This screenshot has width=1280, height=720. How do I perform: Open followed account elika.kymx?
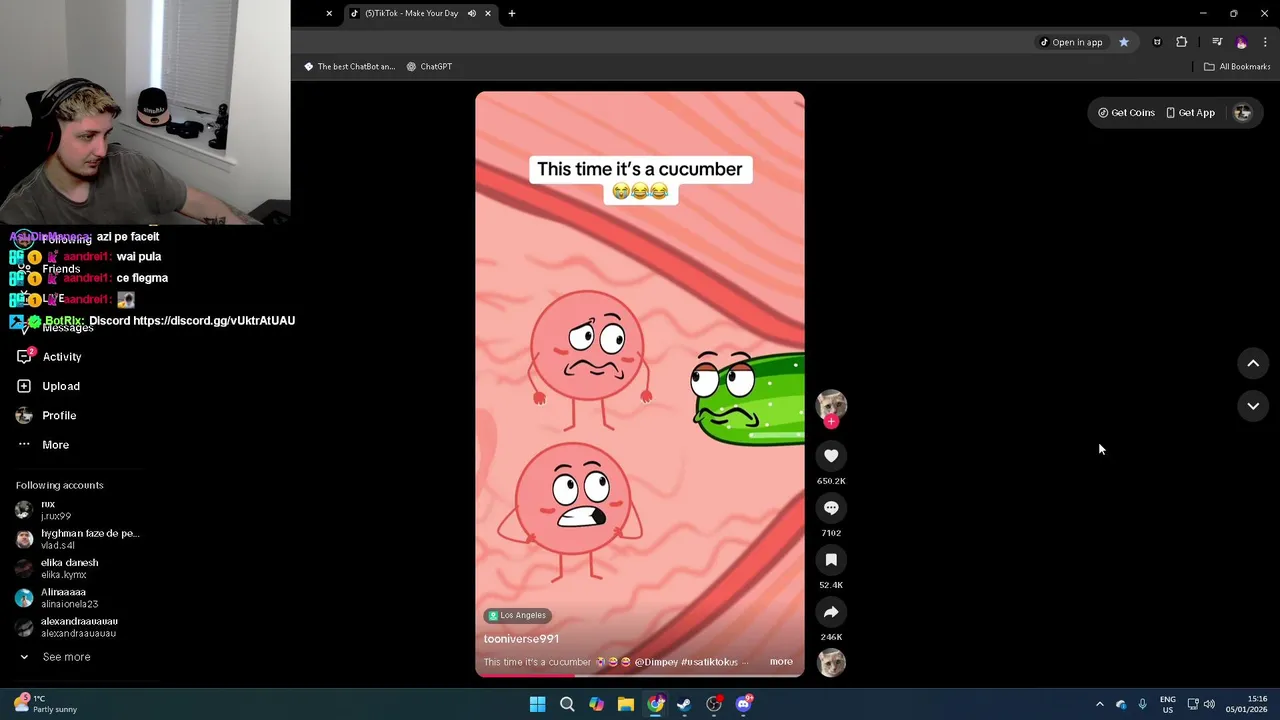[x=57, y=569]
